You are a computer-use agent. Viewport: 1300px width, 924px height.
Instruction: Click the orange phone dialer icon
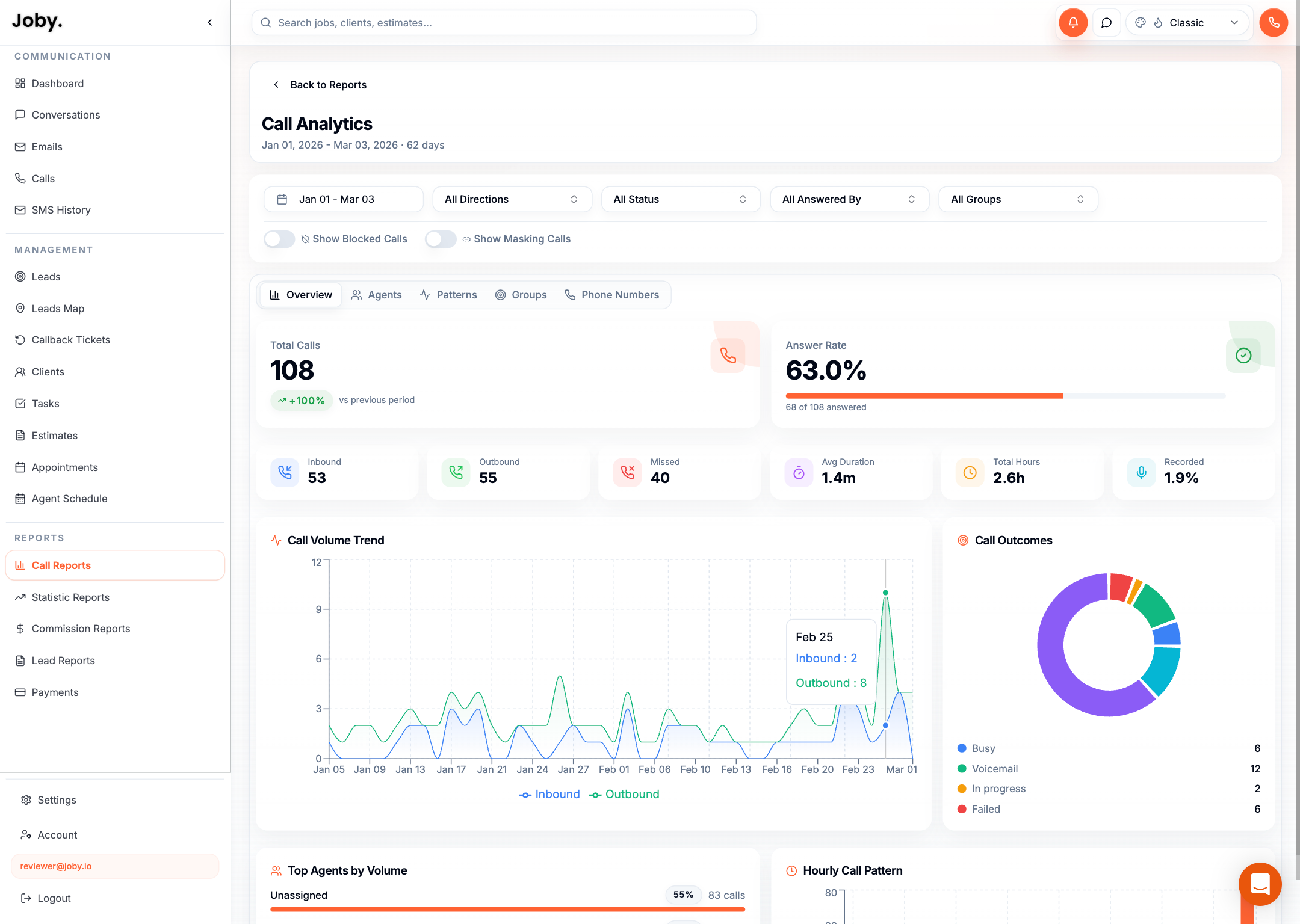pyautogui.click(x=1274, y=23)
